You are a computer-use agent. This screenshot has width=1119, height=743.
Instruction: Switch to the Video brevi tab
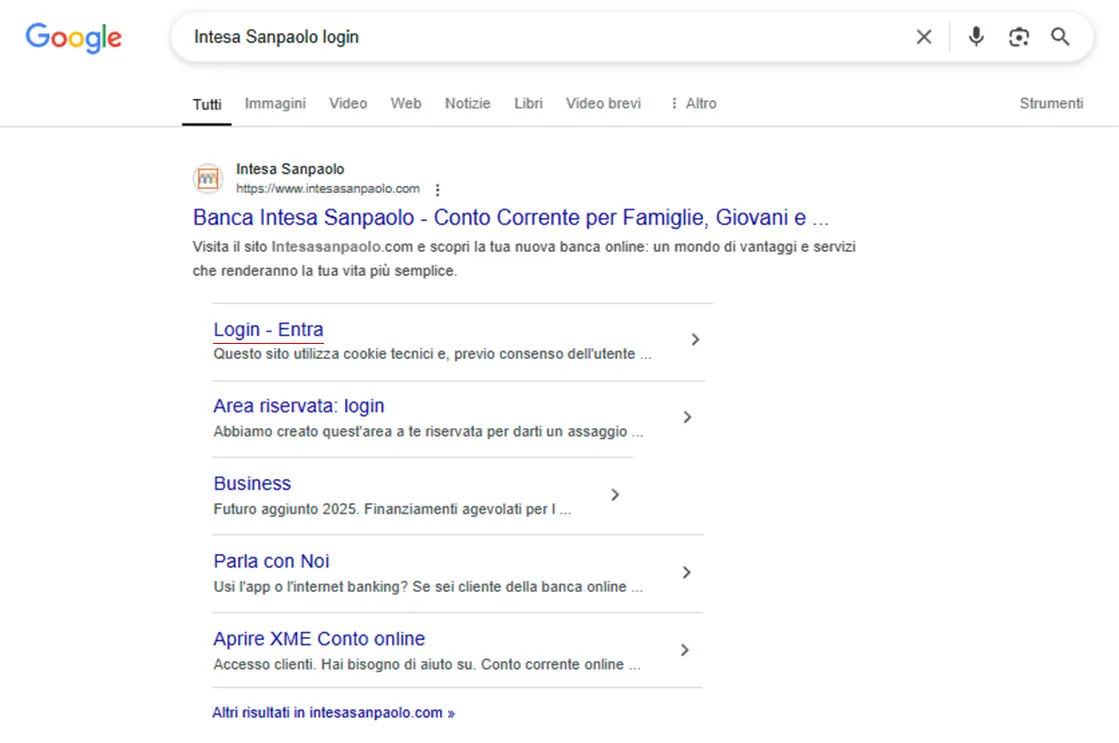click(603, 103)
